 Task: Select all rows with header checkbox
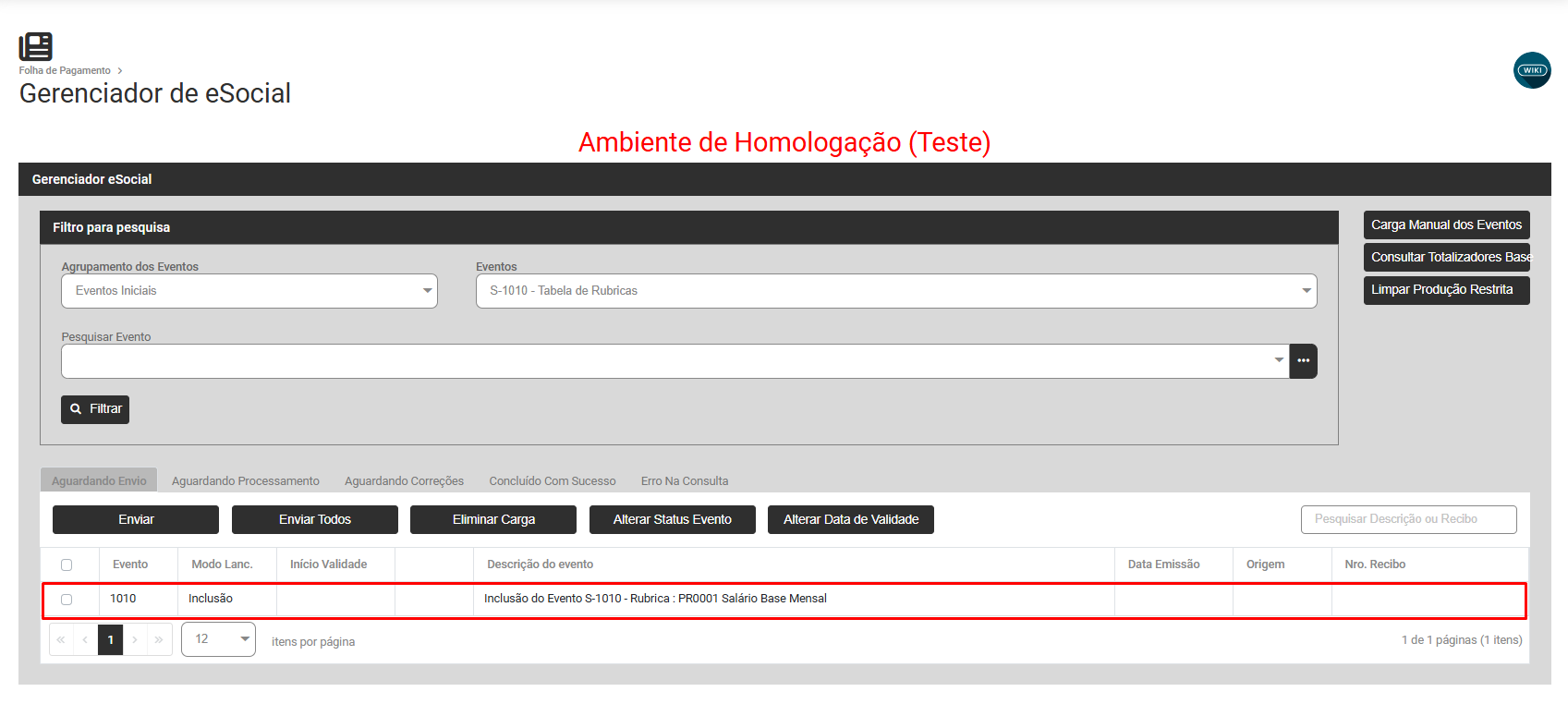tap(67, 564)
